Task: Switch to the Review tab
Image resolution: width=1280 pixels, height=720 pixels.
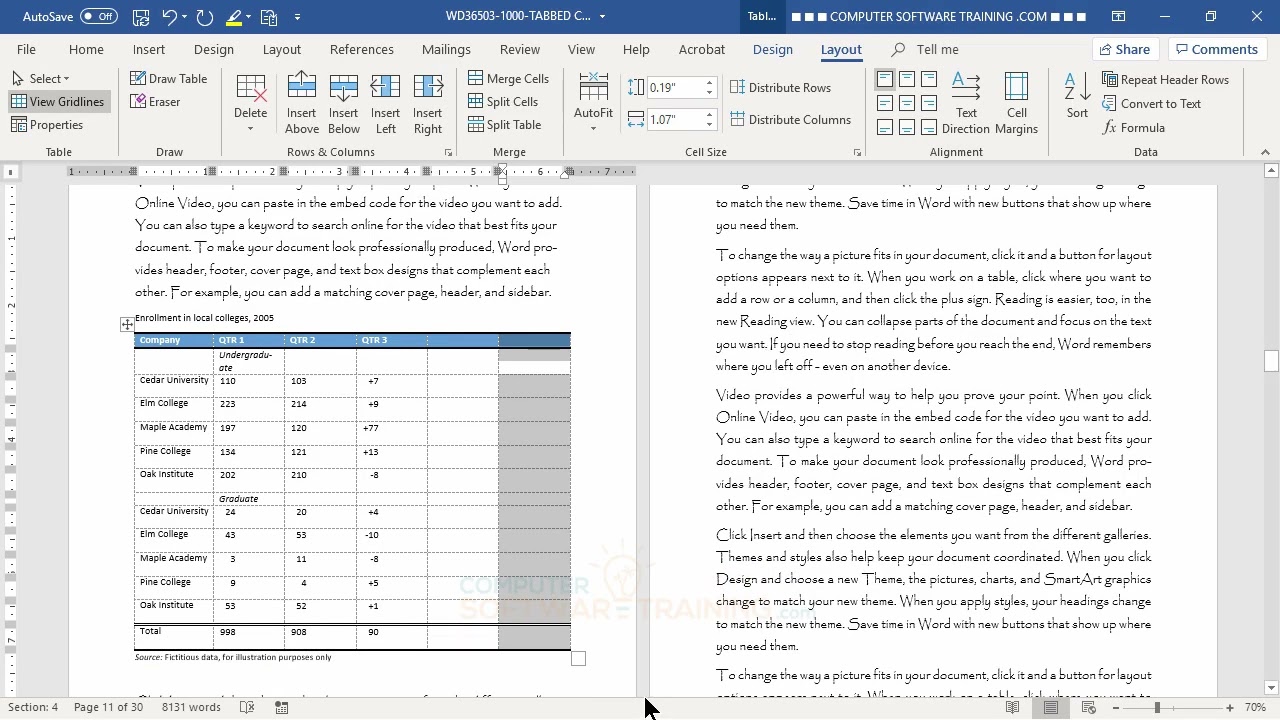Action: 520,49
